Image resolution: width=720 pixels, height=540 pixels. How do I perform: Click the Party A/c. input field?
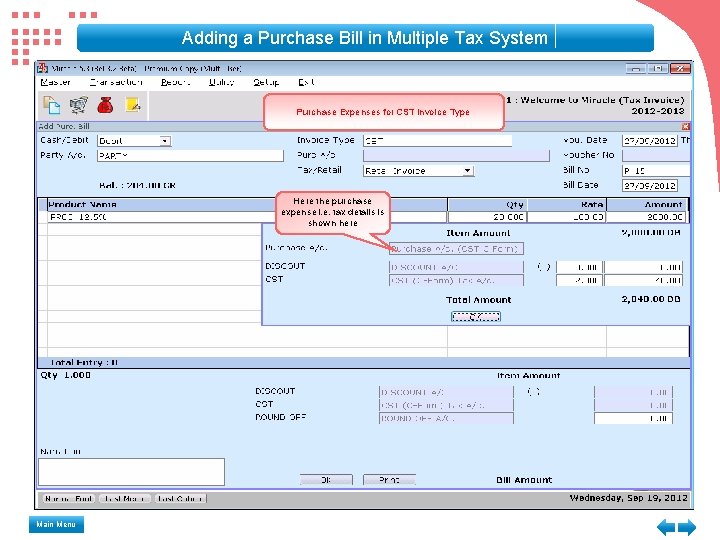tap(190, 156)
